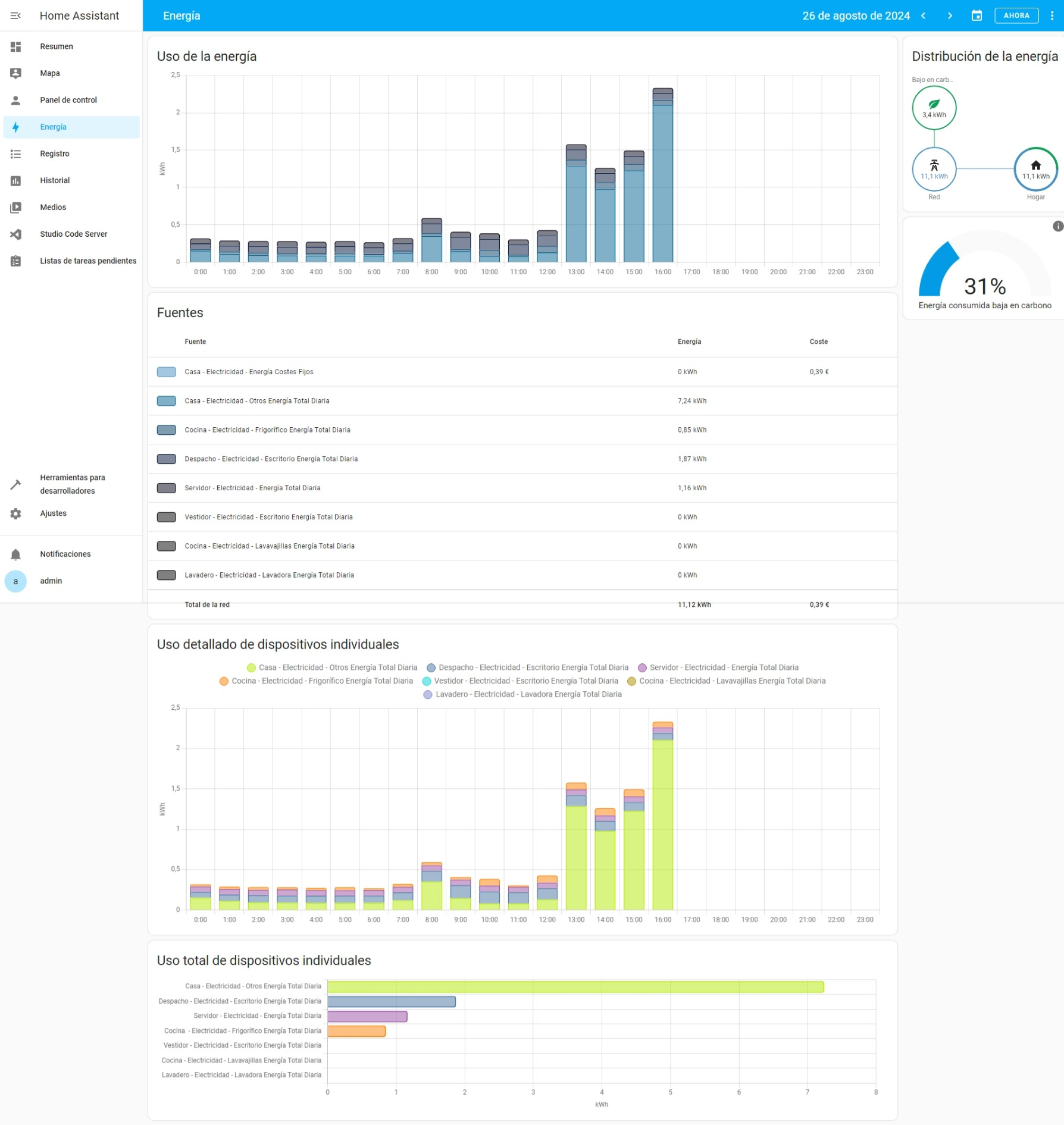Click the info icon on carbon gauge

coord(1057,226)
